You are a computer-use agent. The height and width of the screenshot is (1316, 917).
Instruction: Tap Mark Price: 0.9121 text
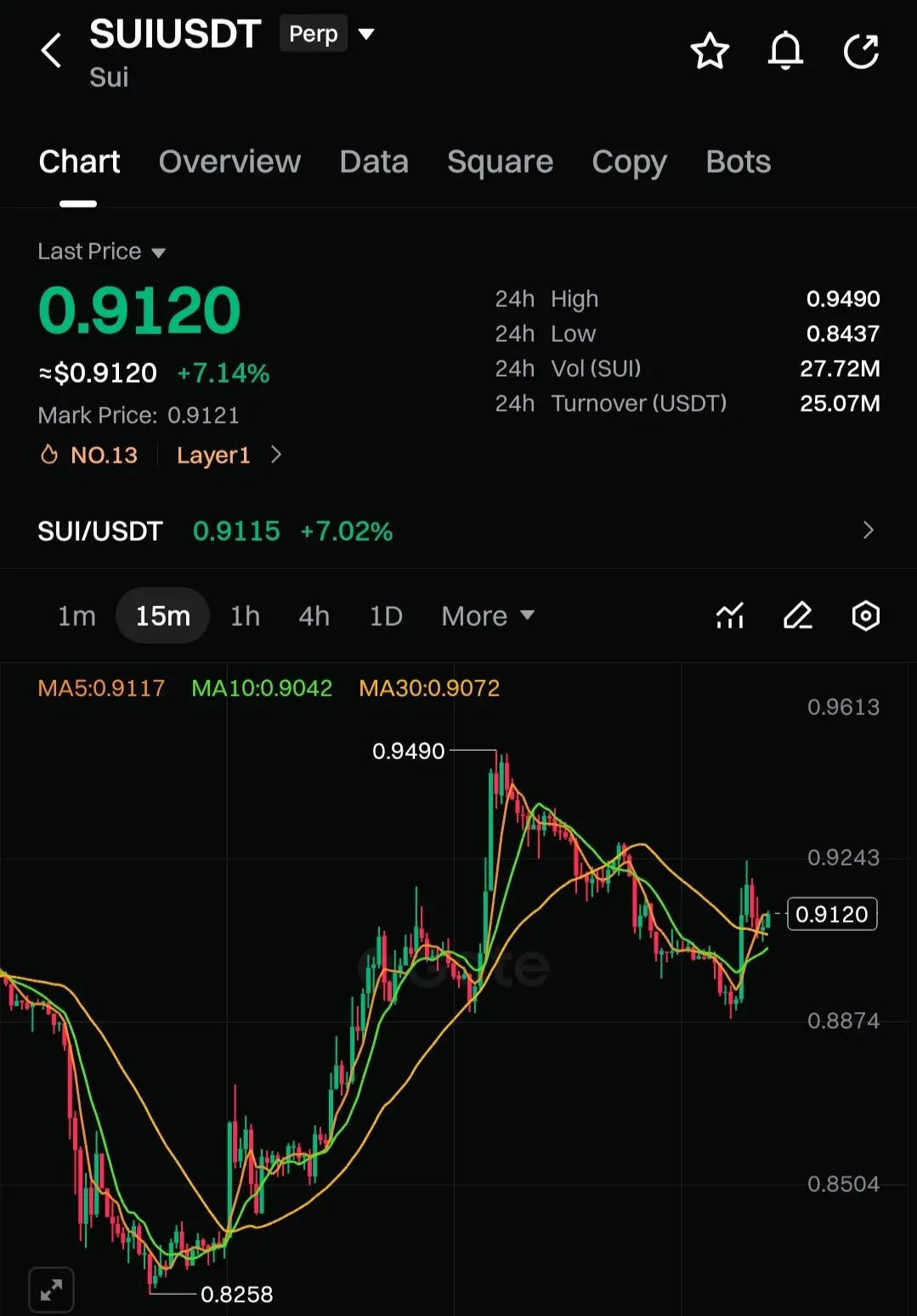139,415
